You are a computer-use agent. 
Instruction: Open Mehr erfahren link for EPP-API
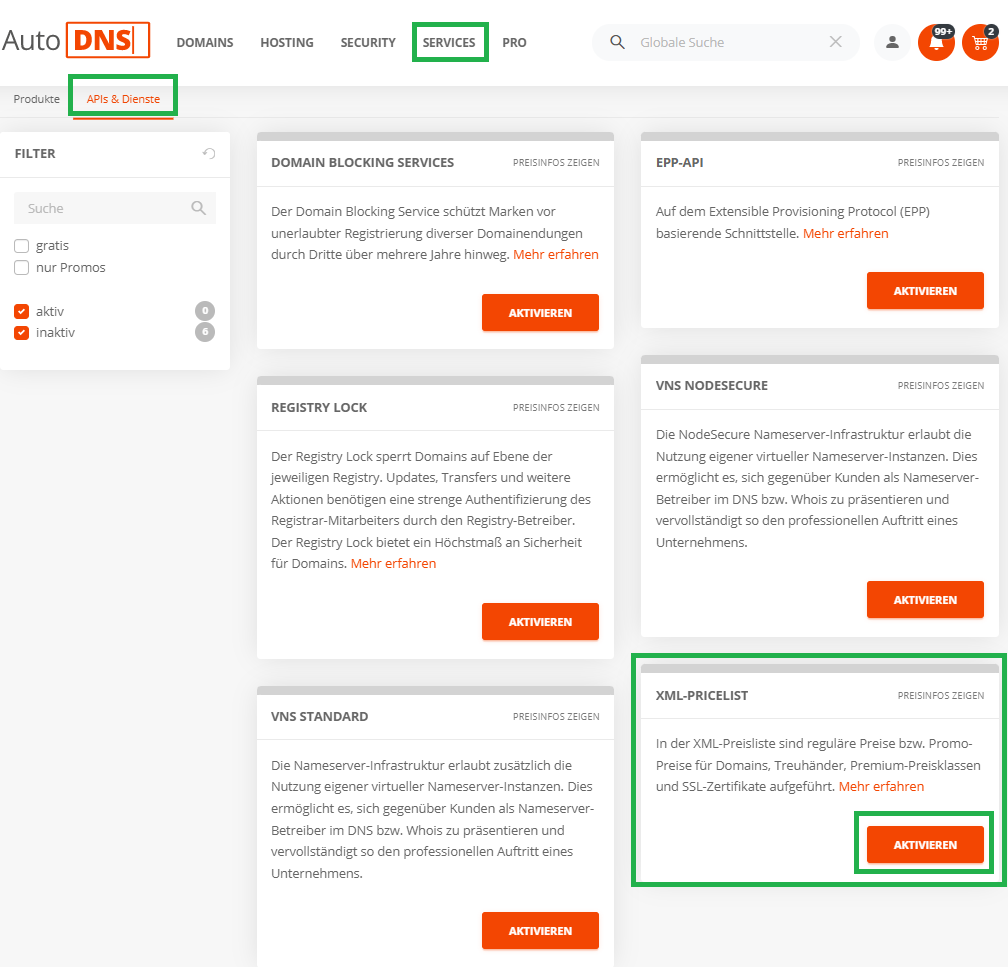(x=845, y=233)
